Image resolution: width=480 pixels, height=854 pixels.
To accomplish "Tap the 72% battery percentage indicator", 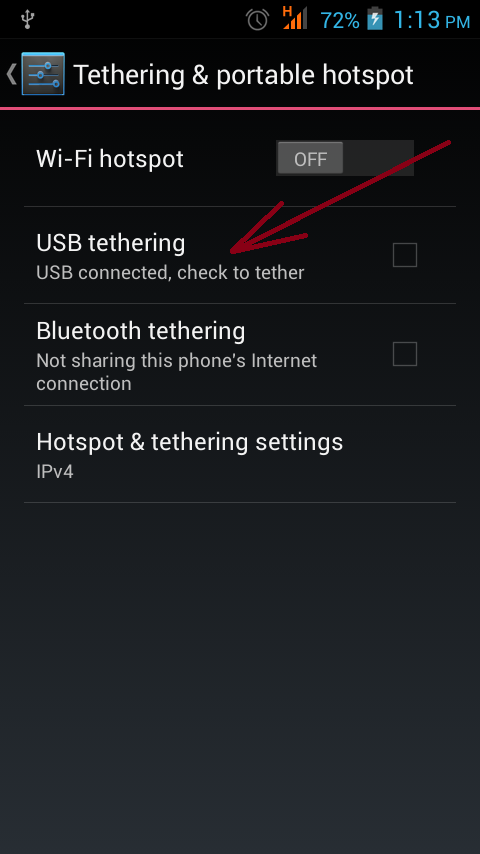I will [x=340, y=21].
